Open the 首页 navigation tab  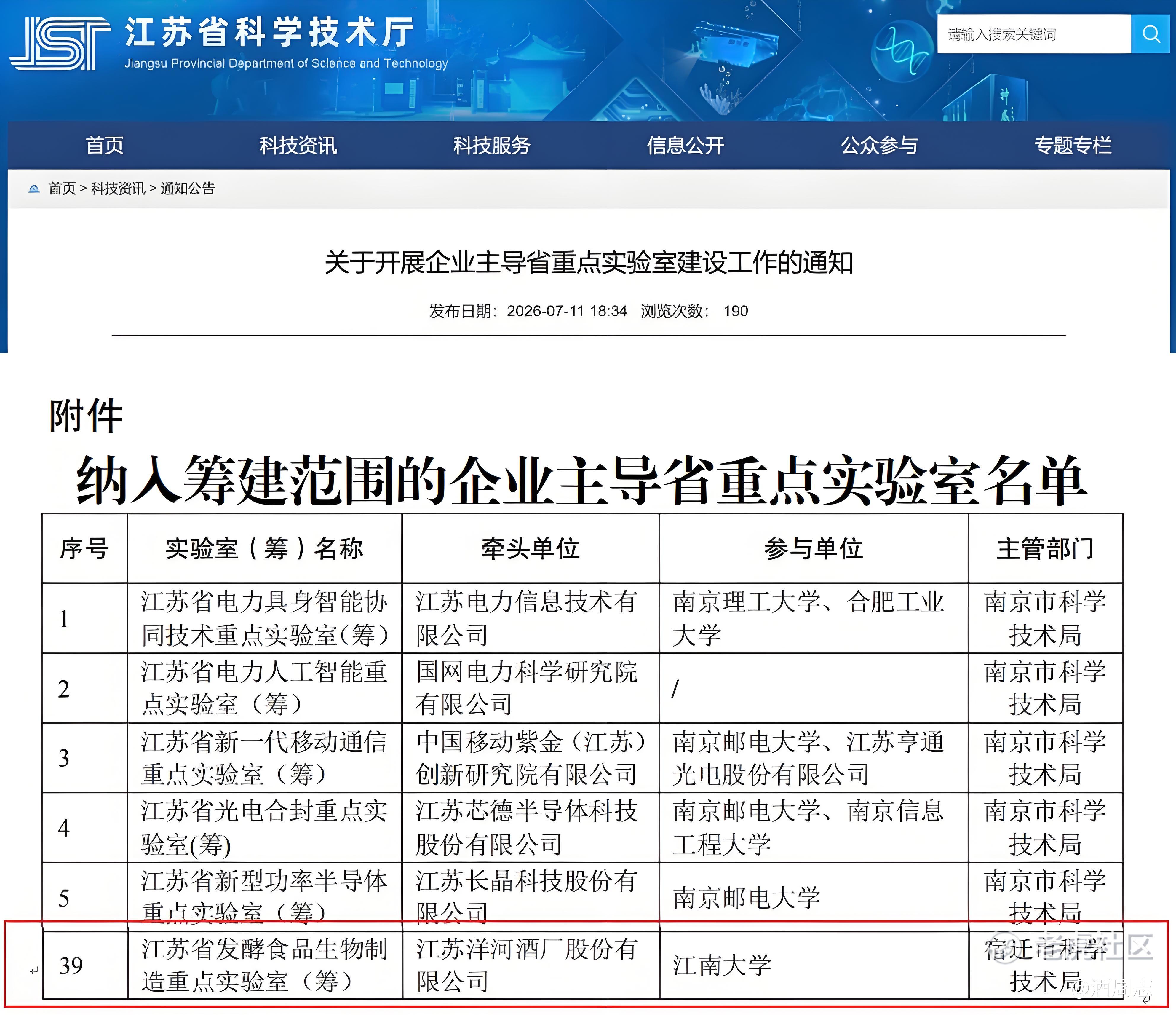pos(104,145)
